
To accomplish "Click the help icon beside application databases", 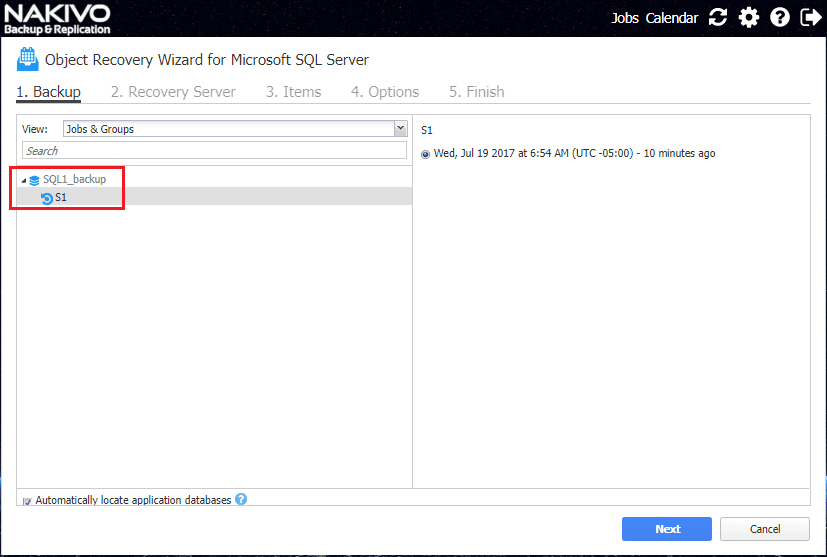I will click(x=241, y=500).
